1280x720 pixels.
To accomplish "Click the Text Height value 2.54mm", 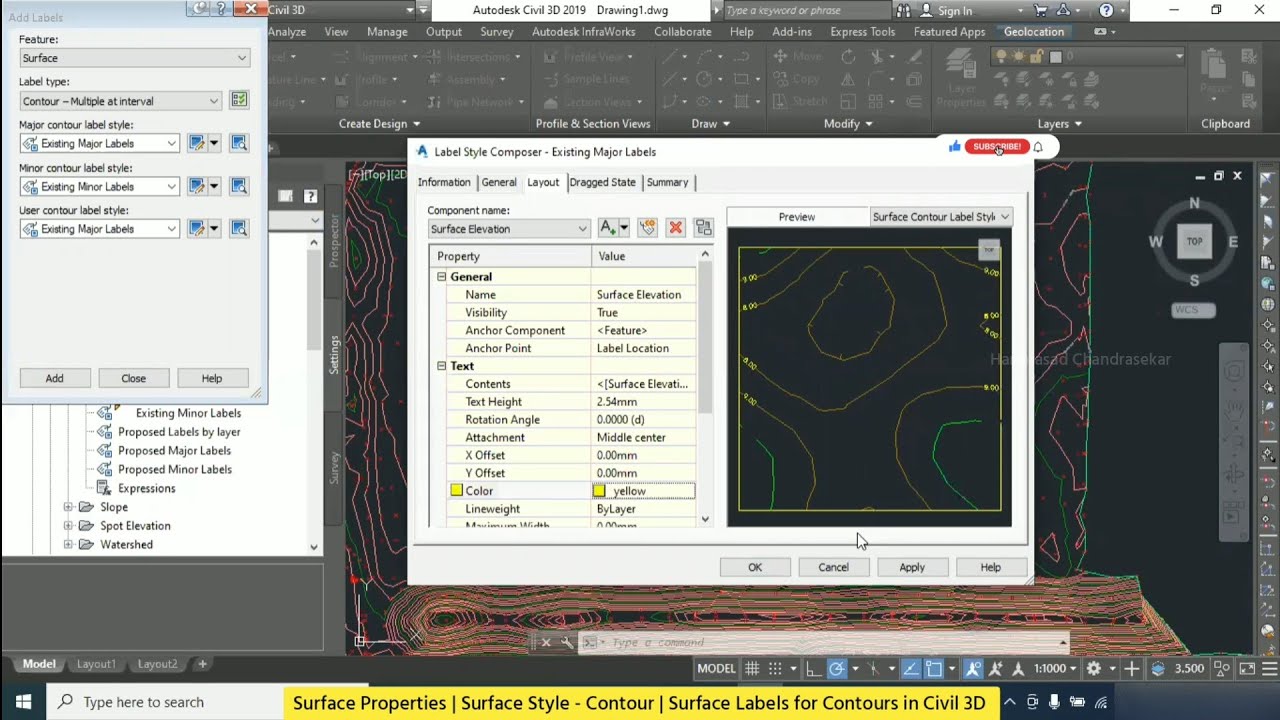I will pos(643,402).
